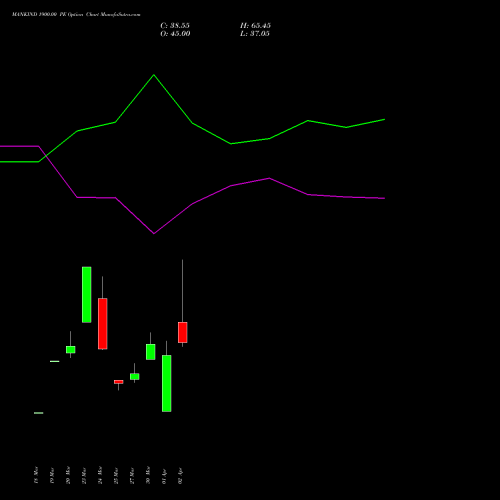Click the '25 Mar' date label
The height and width of the screenshot is (500, 500).
pos(116,475)
